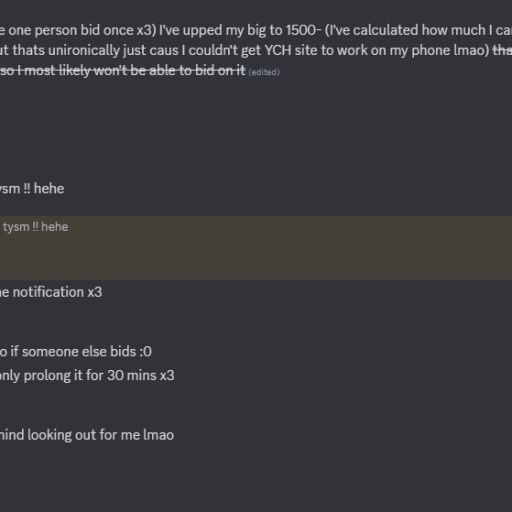
Task: Click the "(edited)" label on the message
Action: tap(264, 72)
